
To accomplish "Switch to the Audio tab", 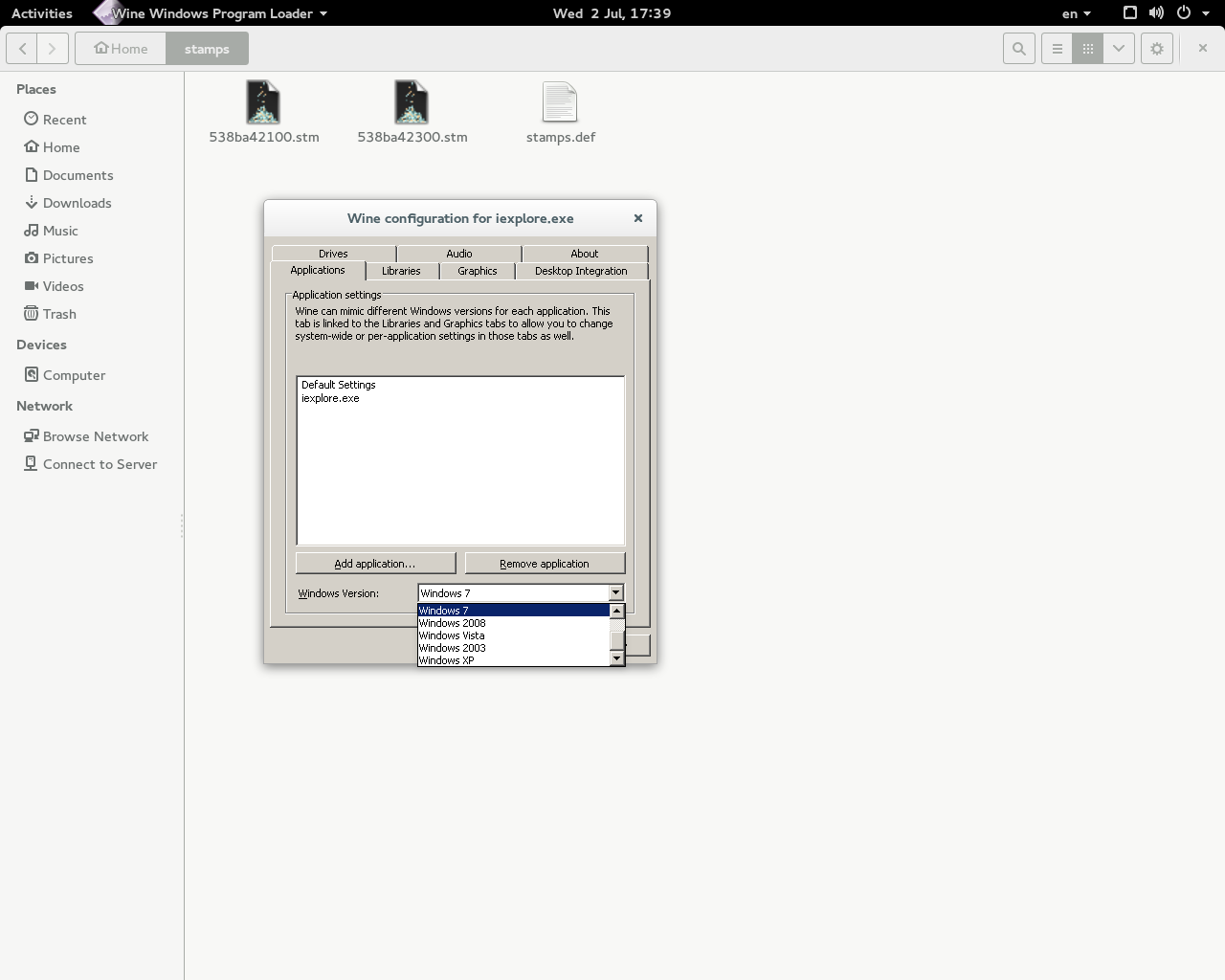I will 459,254.
